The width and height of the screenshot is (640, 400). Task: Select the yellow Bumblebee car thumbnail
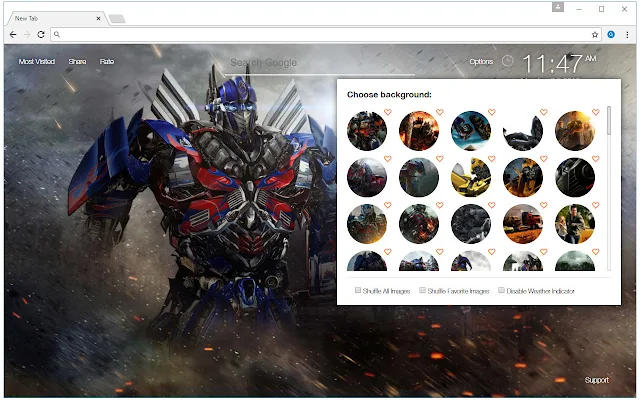(471, 178)
